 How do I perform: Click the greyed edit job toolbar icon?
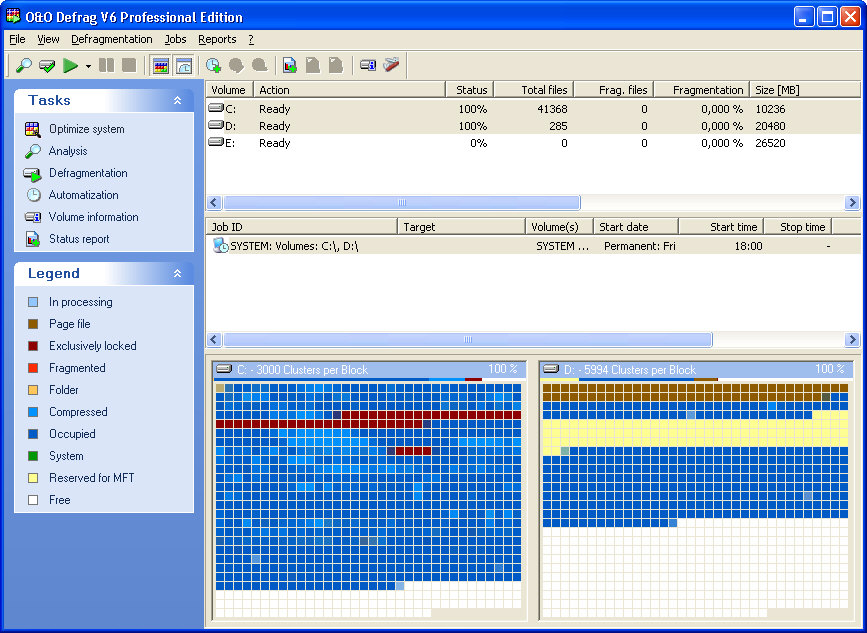[237, 65]
